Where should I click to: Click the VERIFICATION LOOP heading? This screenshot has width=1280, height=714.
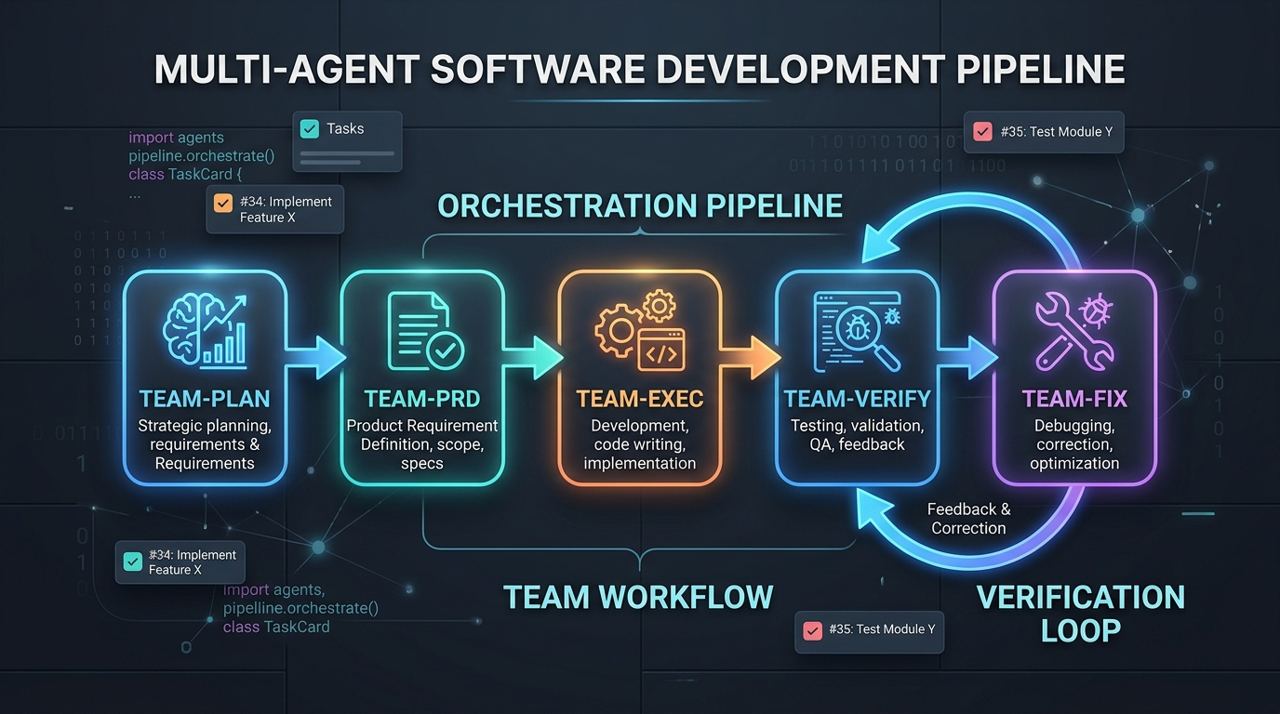pos(1081,613)
